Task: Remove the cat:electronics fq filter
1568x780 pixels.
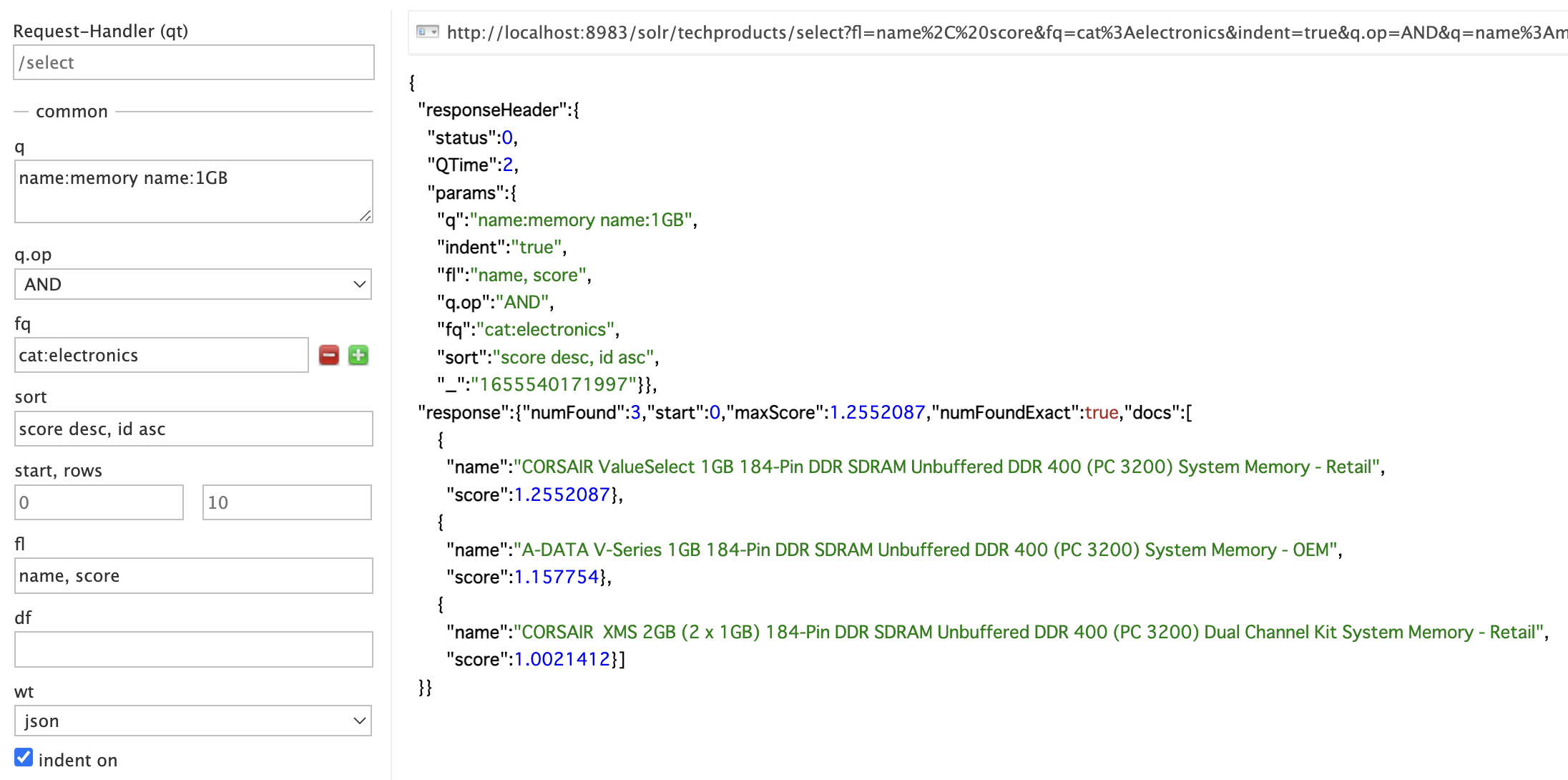Action: pos(328,355)
